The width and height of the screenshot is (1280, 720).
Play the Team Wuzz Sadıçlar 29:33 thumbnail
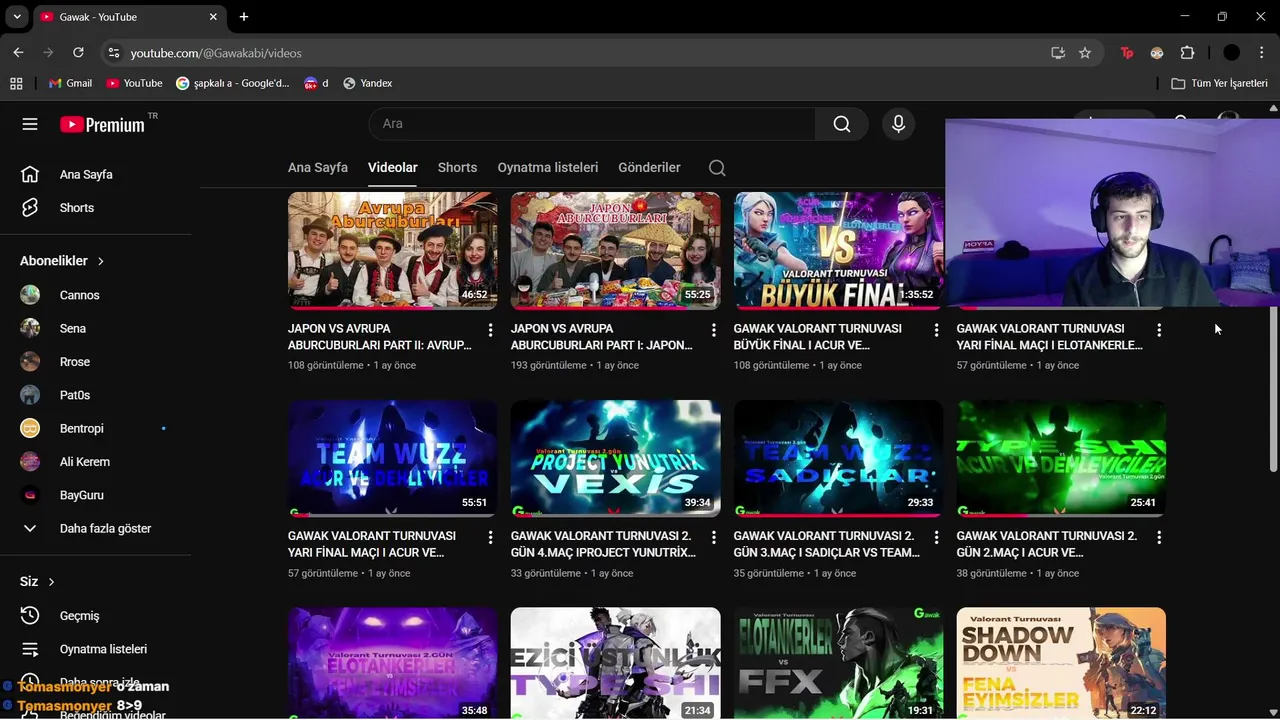tap(838, 458)
